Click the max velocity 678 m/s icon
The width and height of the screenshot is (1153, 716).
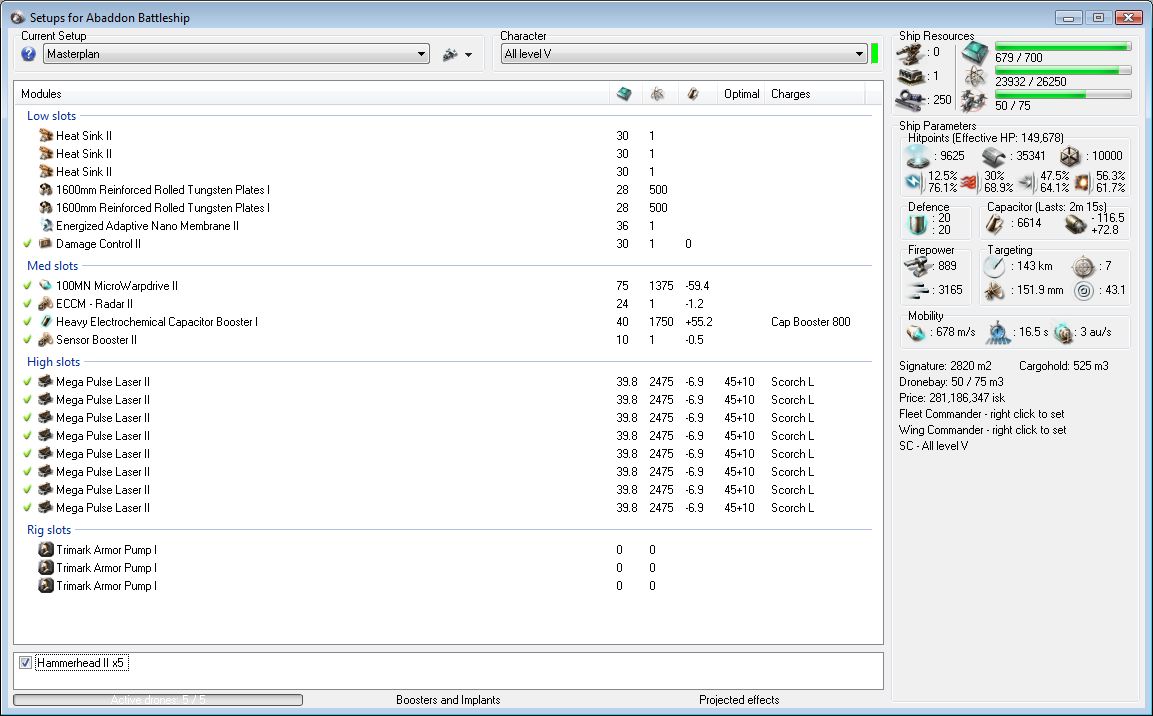click(916, 333)
